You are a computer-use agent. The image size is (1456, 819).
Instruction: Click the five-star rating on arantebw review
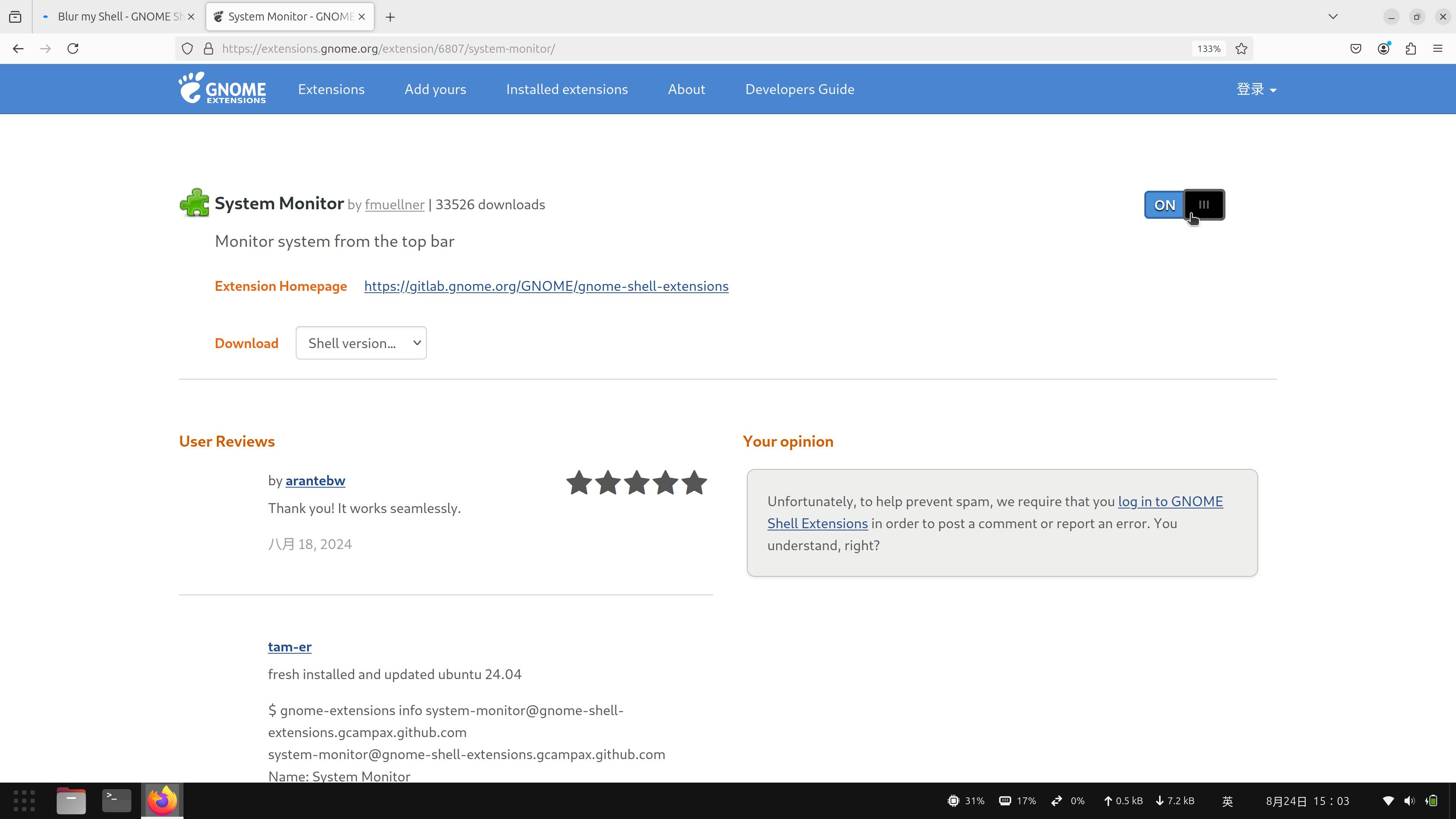[637, 483]
